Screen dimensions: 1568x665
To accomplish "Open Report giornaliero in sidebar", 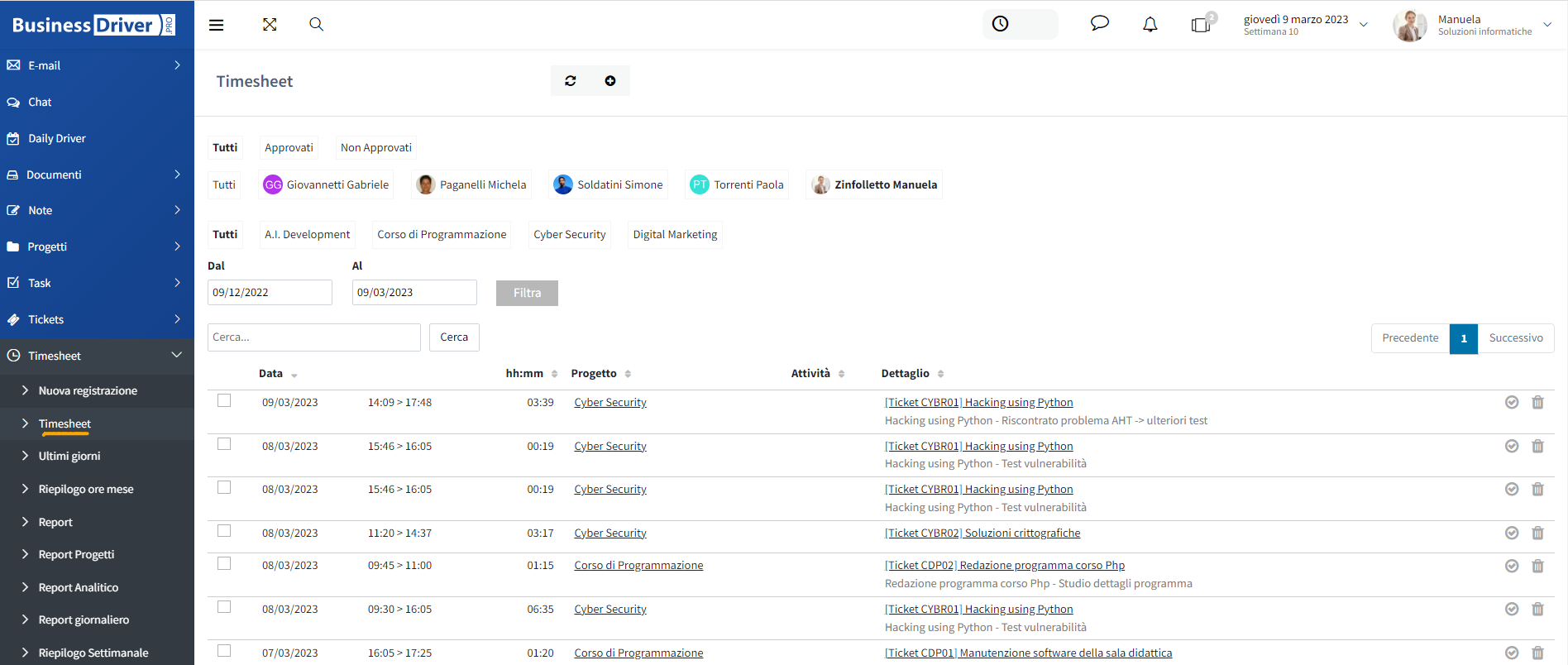I will click(x=84, y=620).
